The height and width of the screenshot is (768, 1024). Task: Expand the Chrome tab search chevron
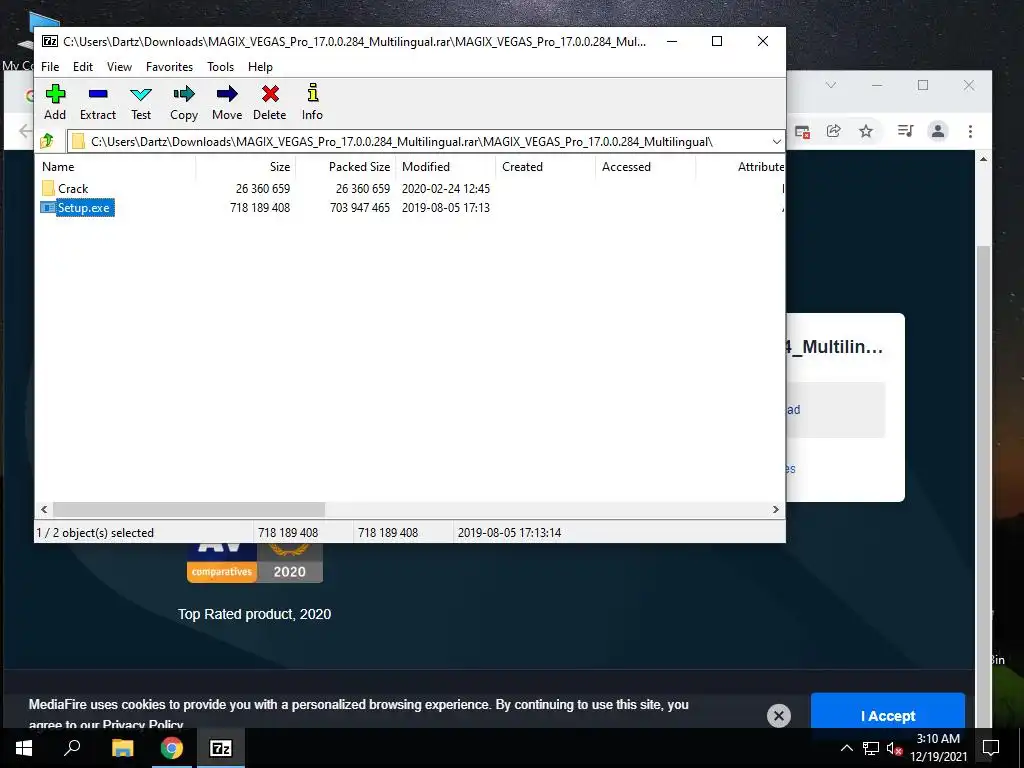click(x=831, y=86)
